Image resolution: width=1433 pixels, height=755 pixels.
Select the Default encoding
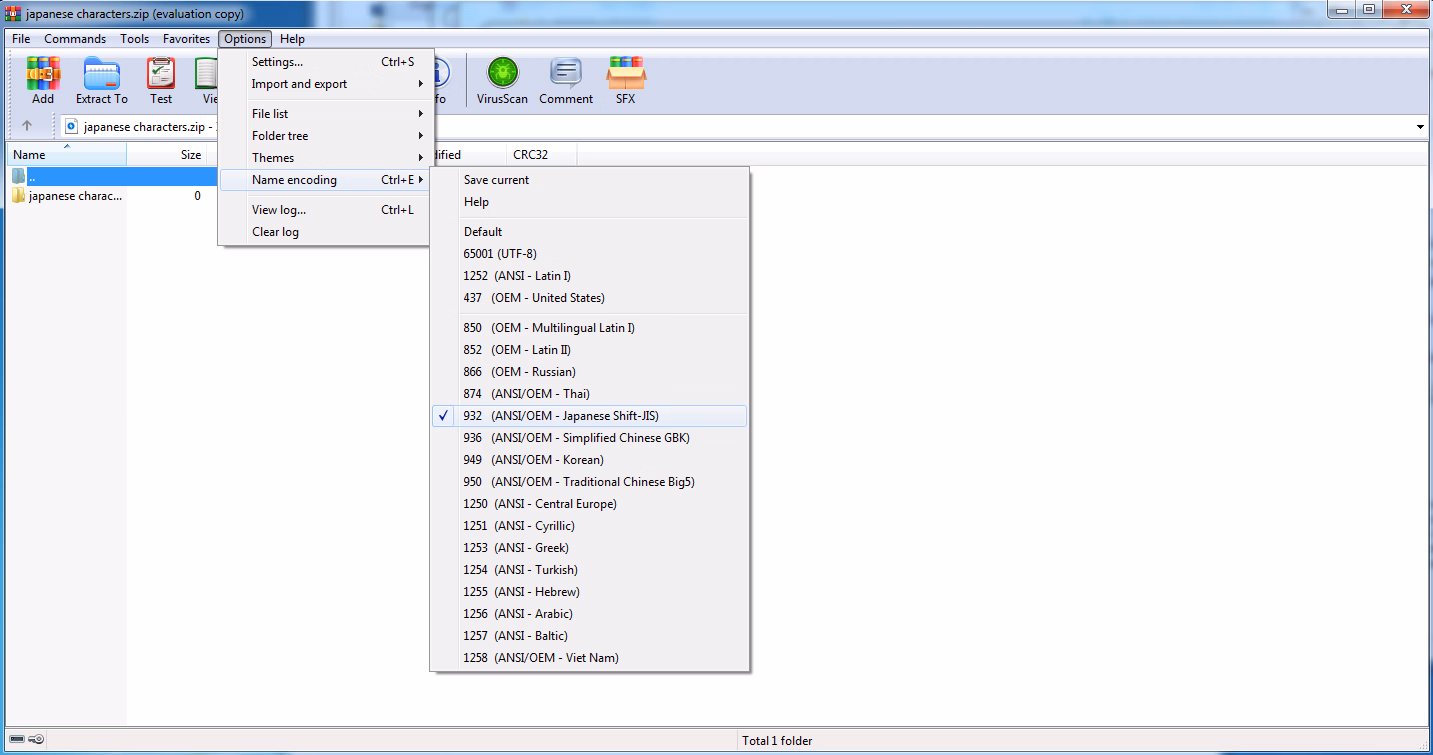(x=590, y=232)
